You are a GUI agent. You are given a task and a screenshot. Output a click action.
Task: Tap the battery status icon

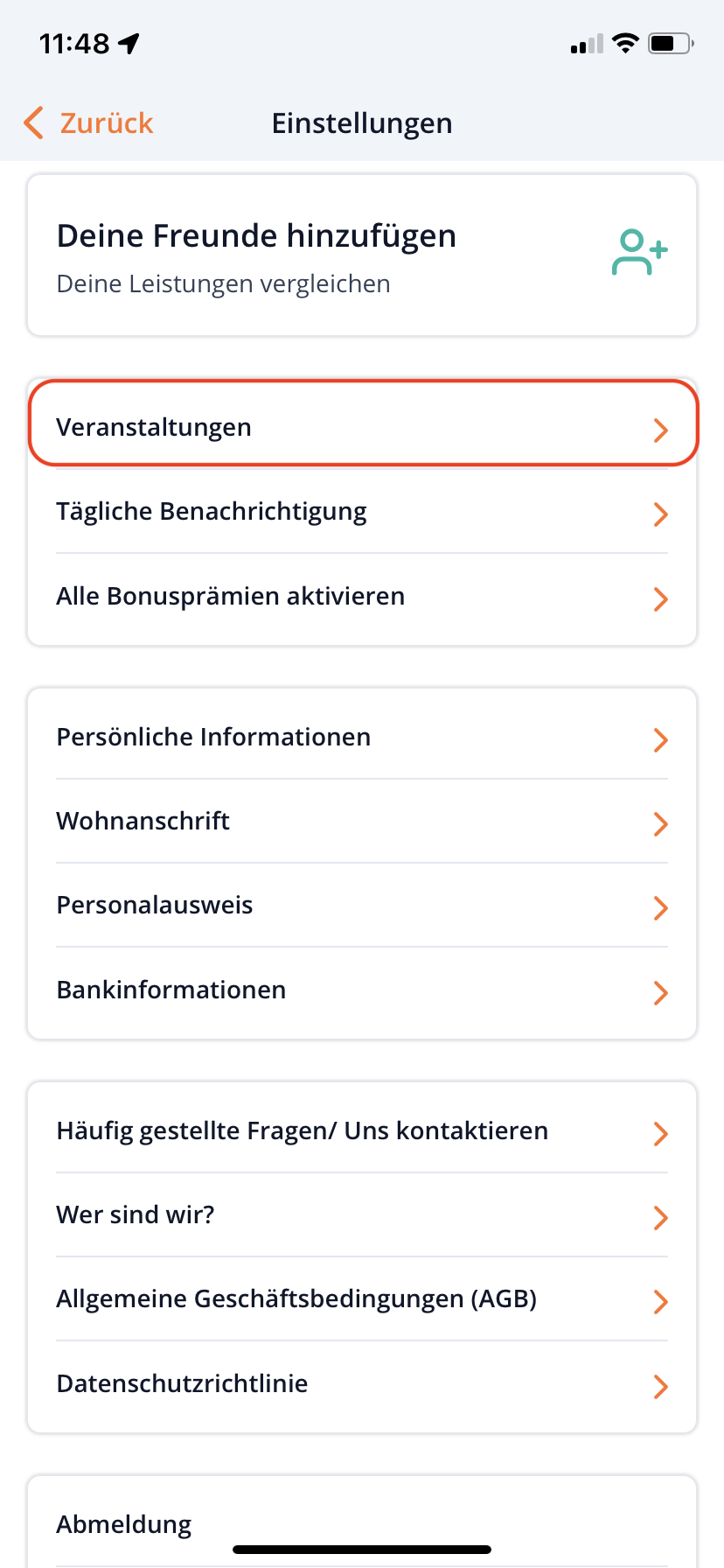pos(671,43)
